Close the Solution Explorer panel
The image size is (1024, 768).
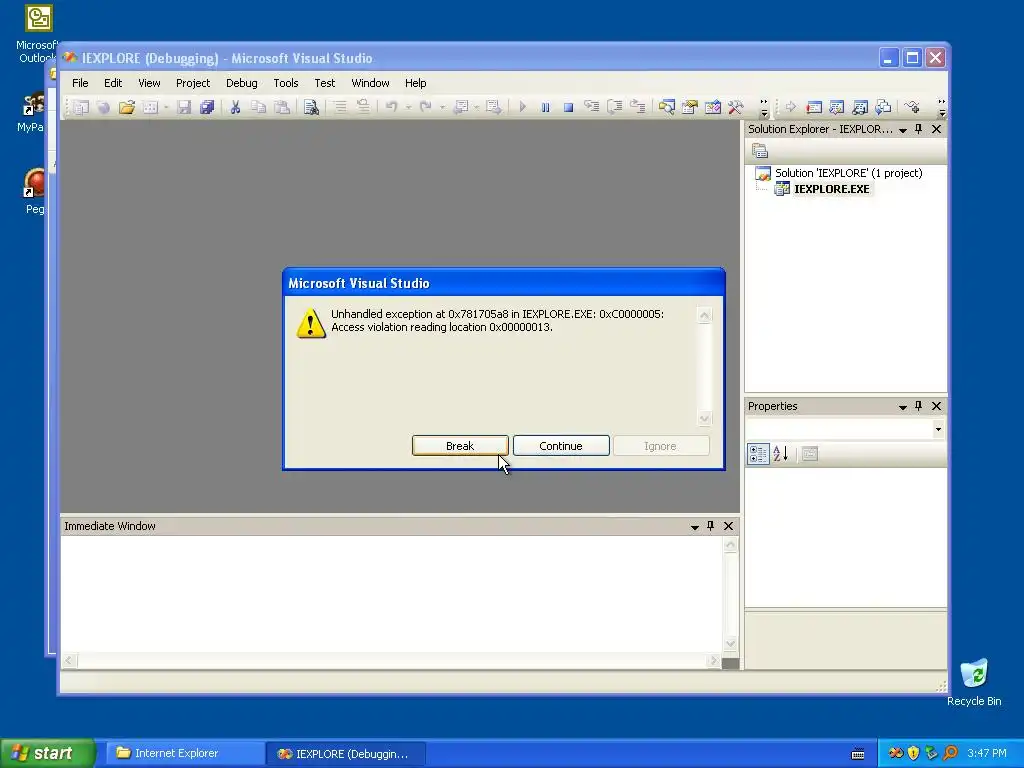pyautogui.click(x=936, y=129)
